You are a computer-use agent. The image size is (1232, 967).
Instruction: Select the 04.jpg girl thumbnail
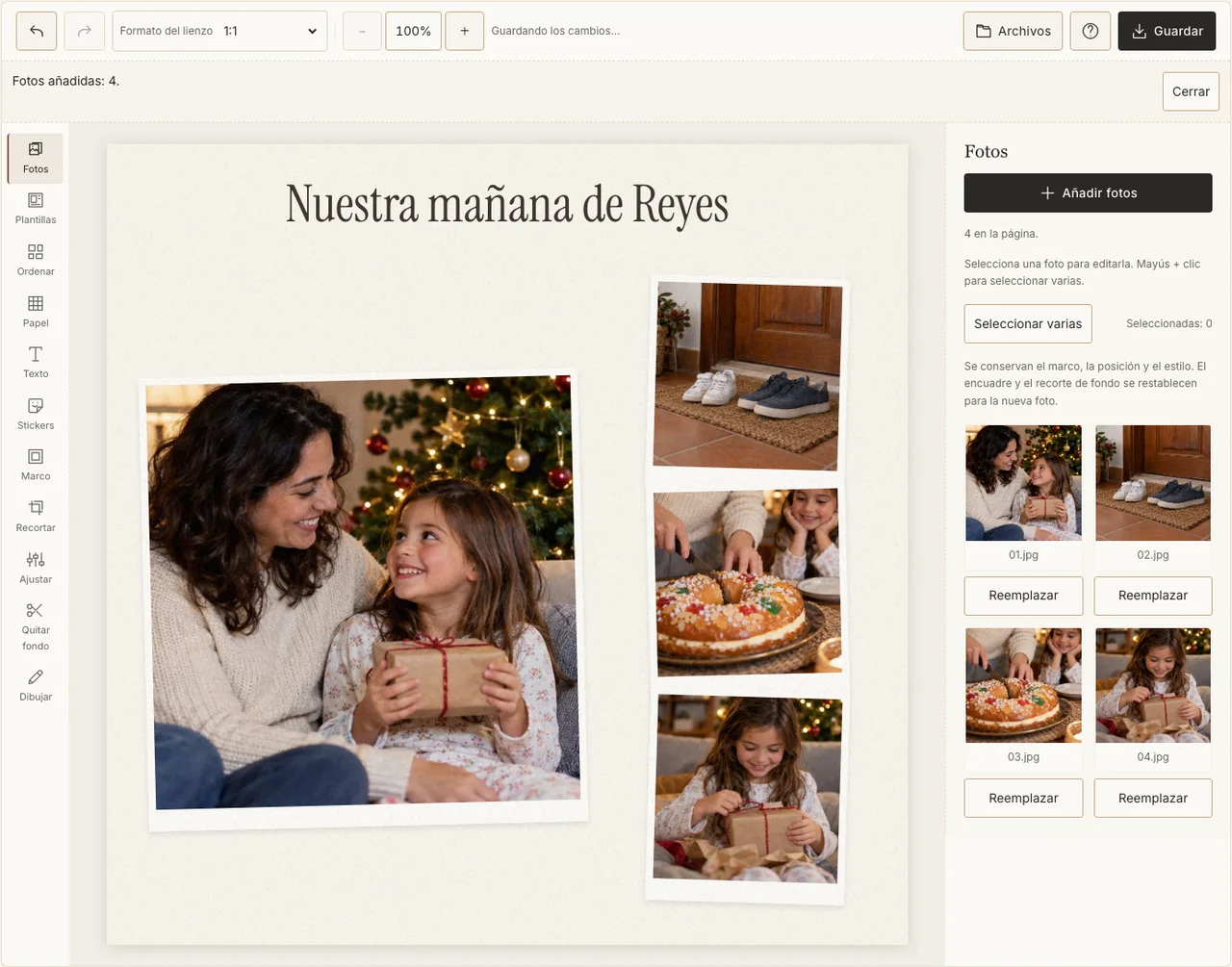coord(1153,685)
